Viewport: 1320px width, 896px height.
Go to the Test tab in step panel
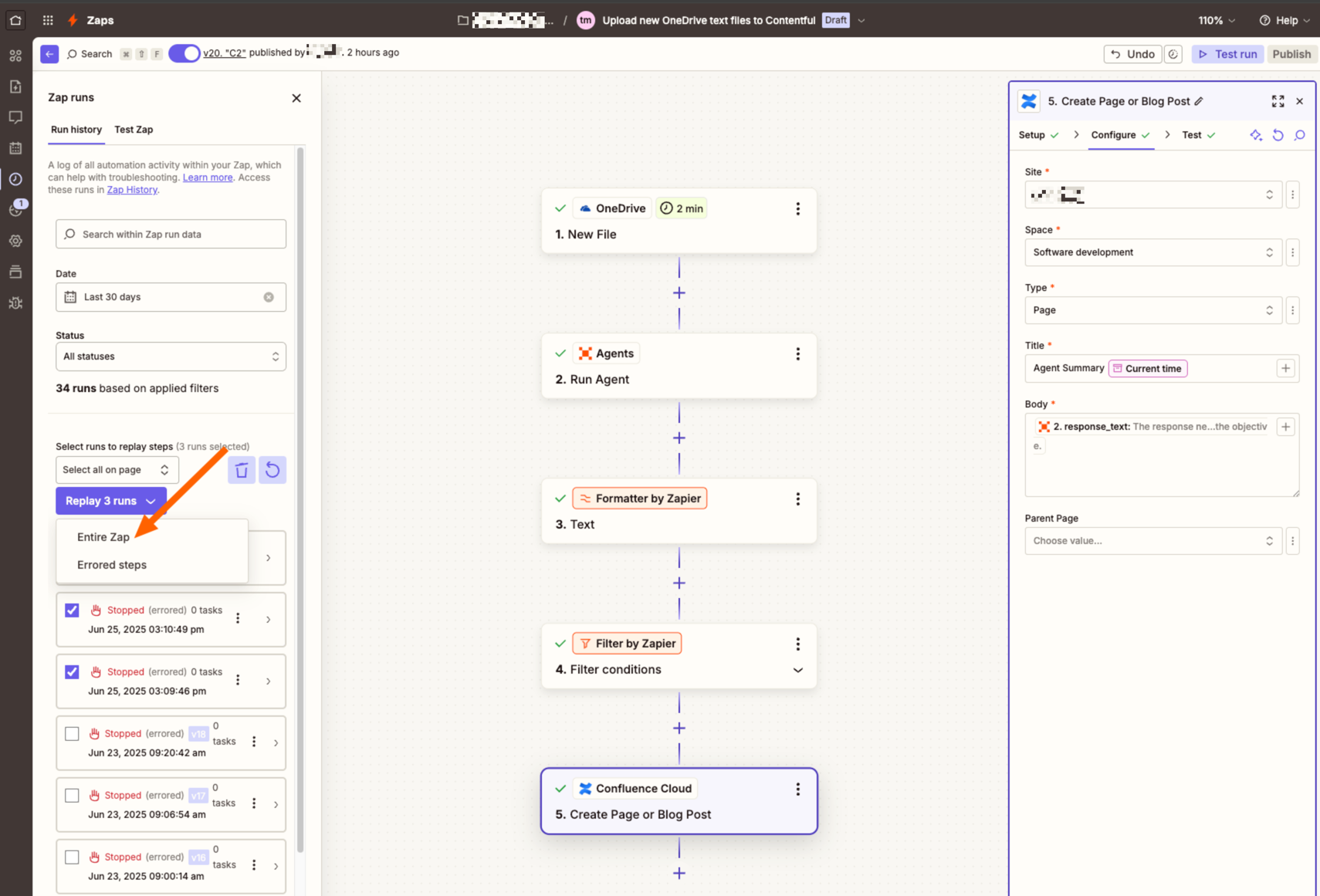(x=1198, y=135)
